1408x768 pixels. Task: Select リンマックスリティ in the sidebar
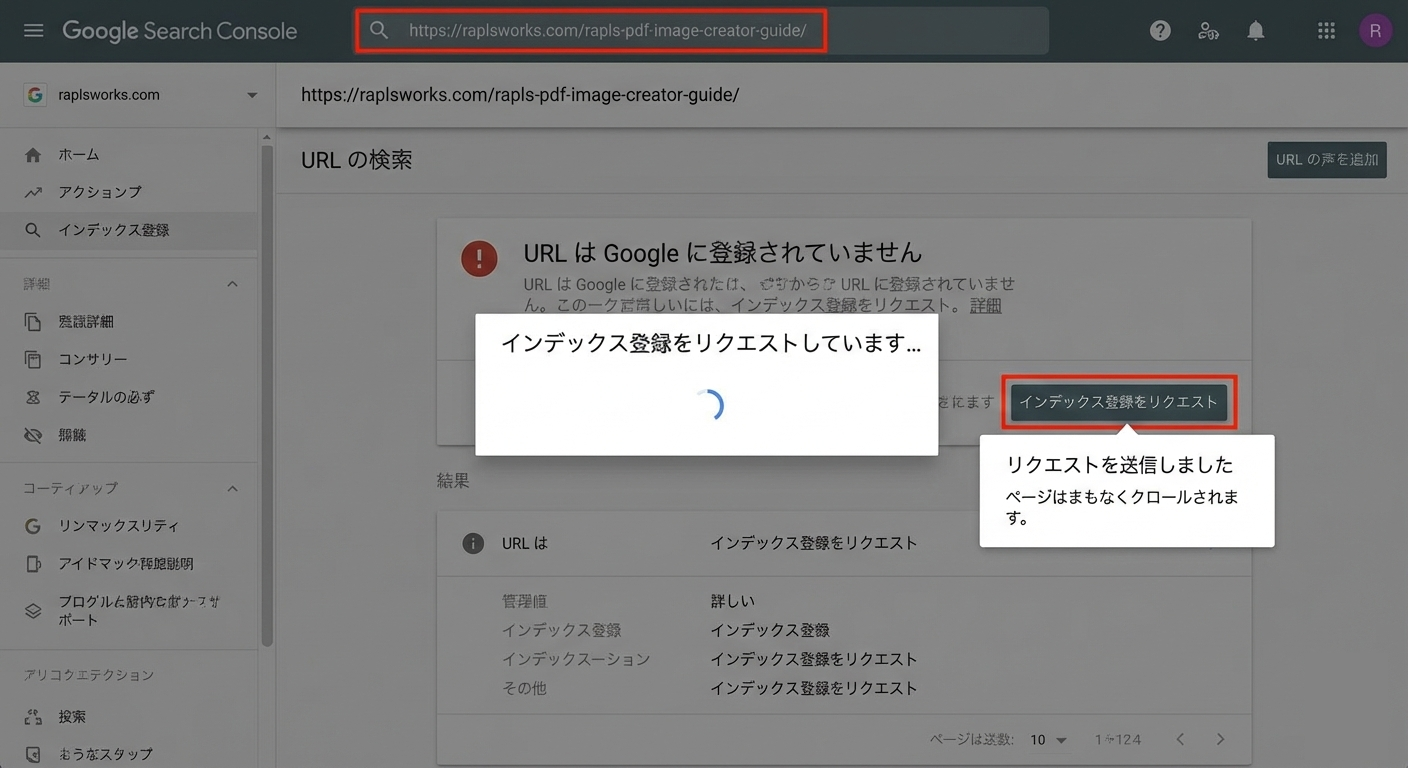click(x=119, y=526)
